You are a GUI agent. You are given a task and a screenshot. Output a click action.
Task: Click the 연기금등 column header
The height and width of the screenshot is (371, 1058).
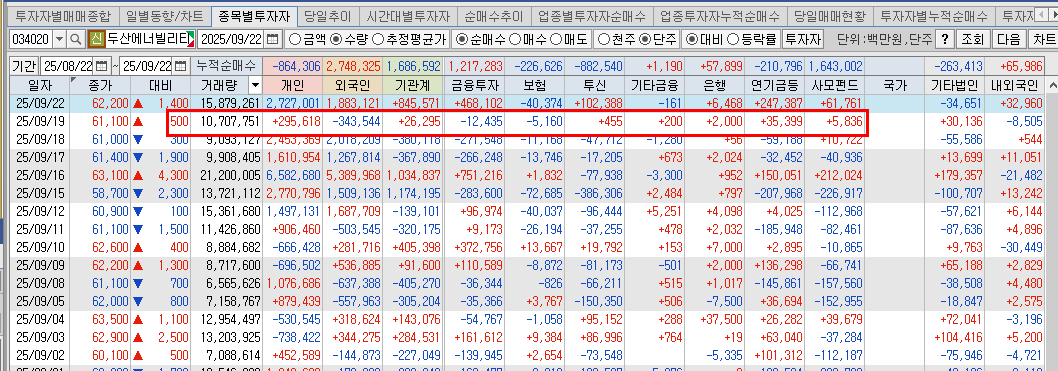click(774, 85)
